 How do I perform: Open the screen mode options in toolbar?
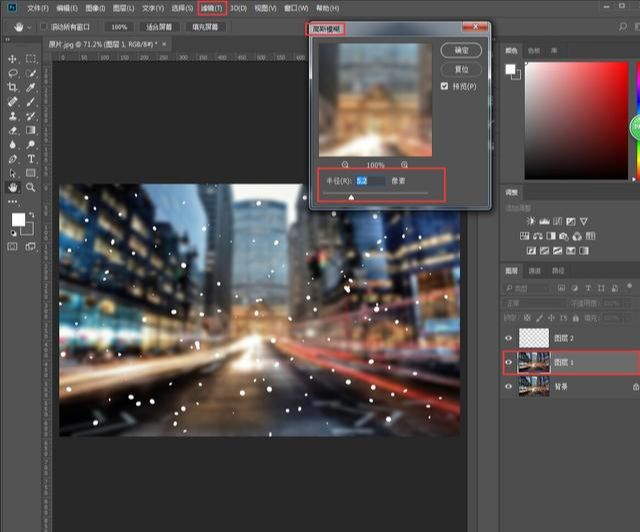pyautogui.click(x=31, y=246)
